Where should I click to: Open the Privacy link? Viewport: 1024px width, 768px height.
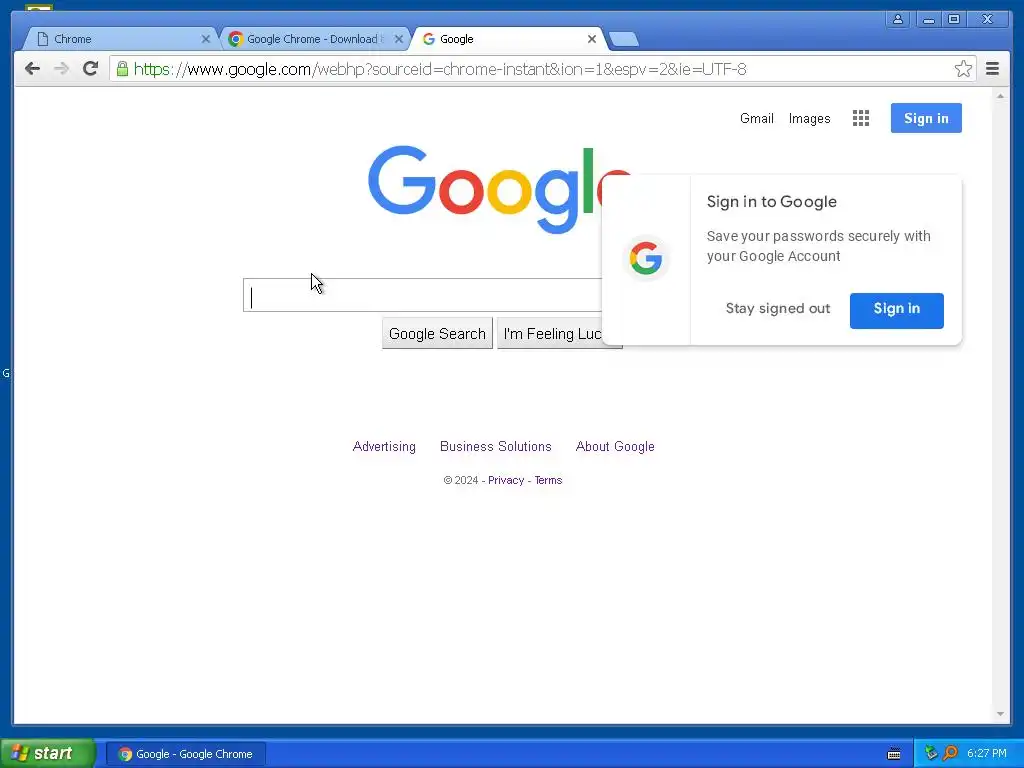(506, 480)
